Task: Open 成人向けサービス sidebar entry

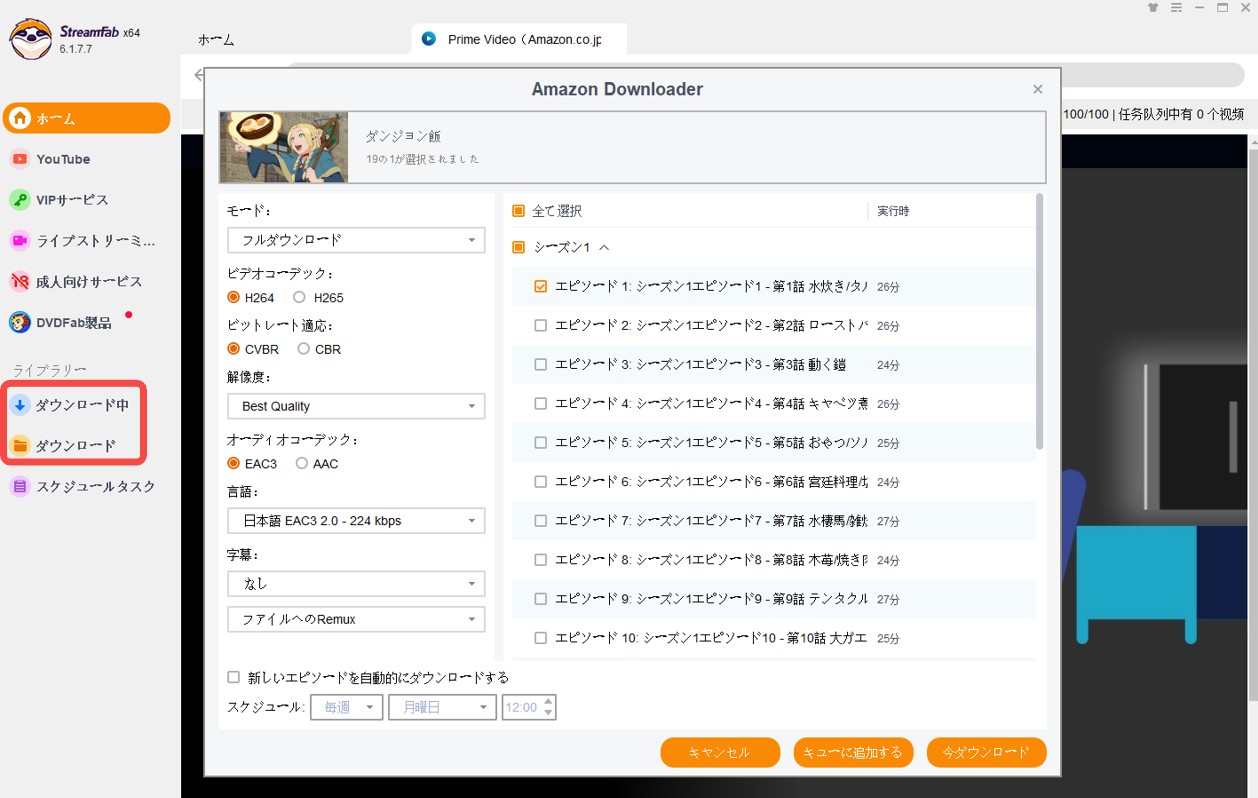Action: coord(87,282)
